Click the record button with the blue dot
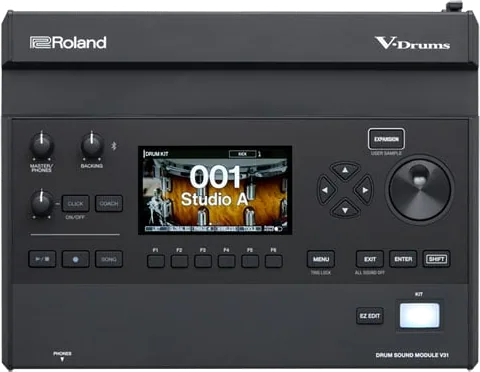This screenshot has height=372, width=480. [76, 259]
